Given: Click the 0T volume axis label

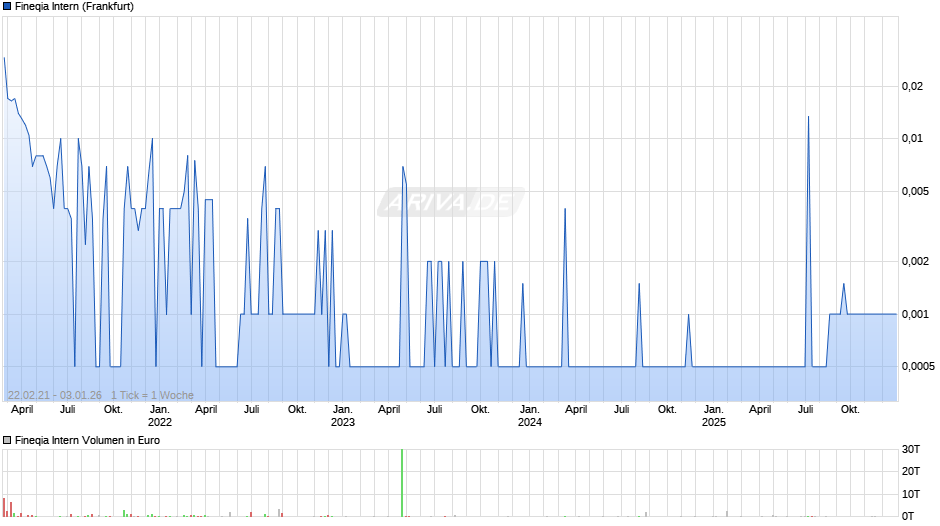Looking at the screenshot, I should coord(908,516).
